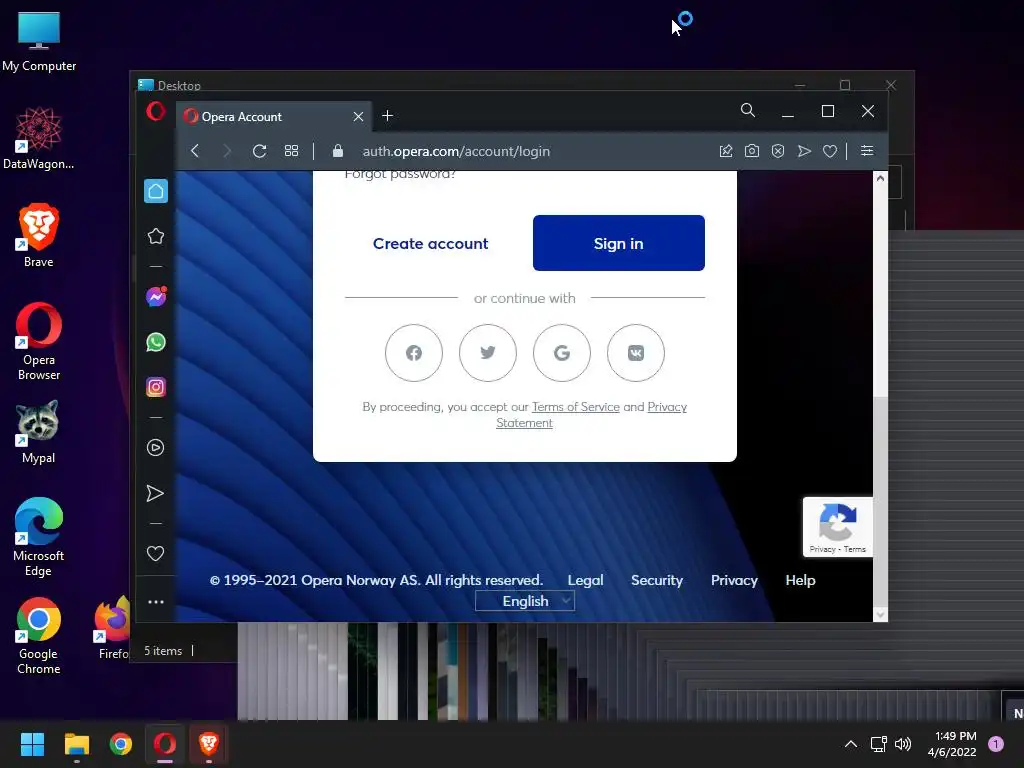Open the notification badge in tray
The image size is (1024, 768).
click(996, 743)
